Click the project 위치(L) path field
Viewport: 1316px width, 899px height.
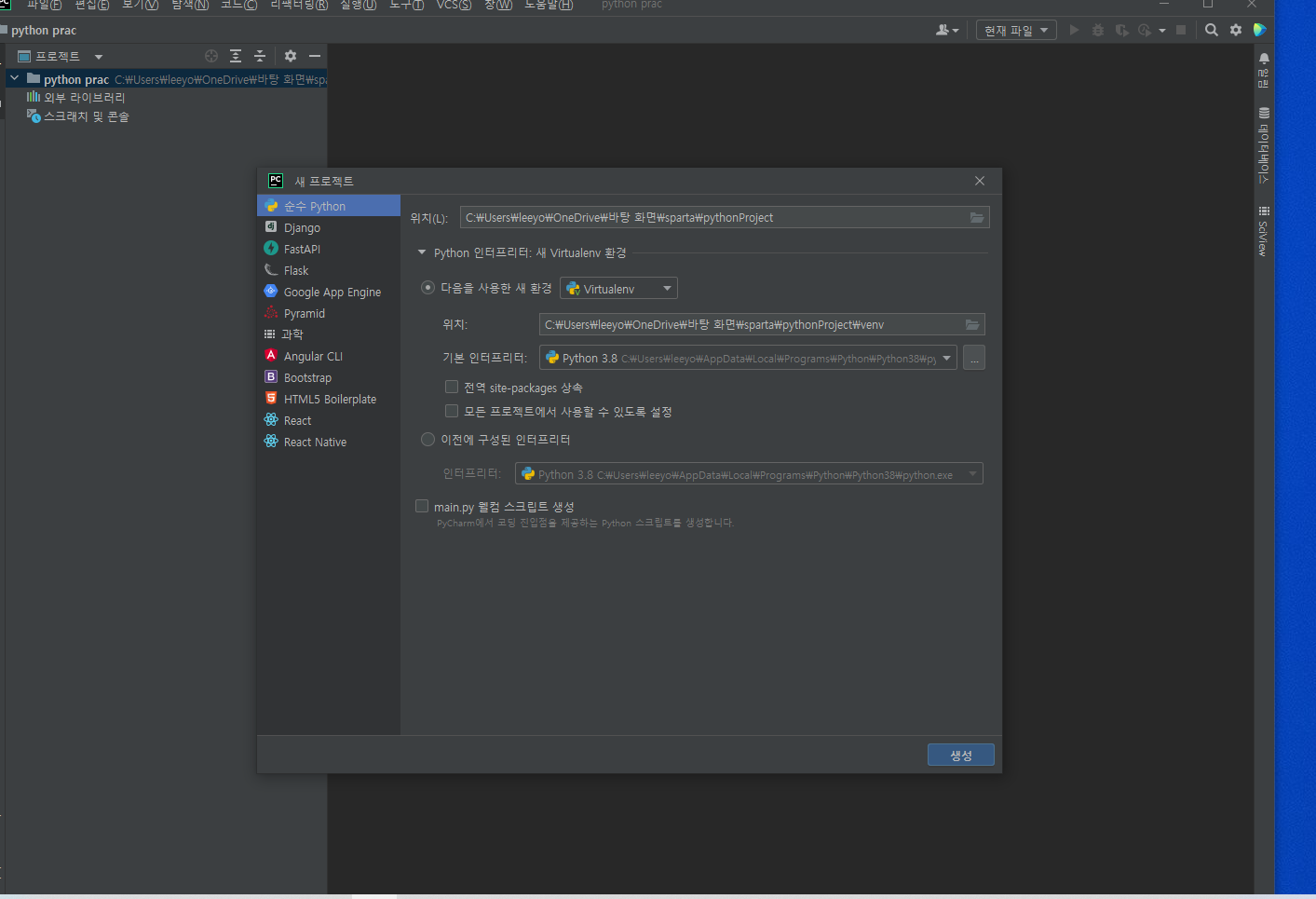725,217
